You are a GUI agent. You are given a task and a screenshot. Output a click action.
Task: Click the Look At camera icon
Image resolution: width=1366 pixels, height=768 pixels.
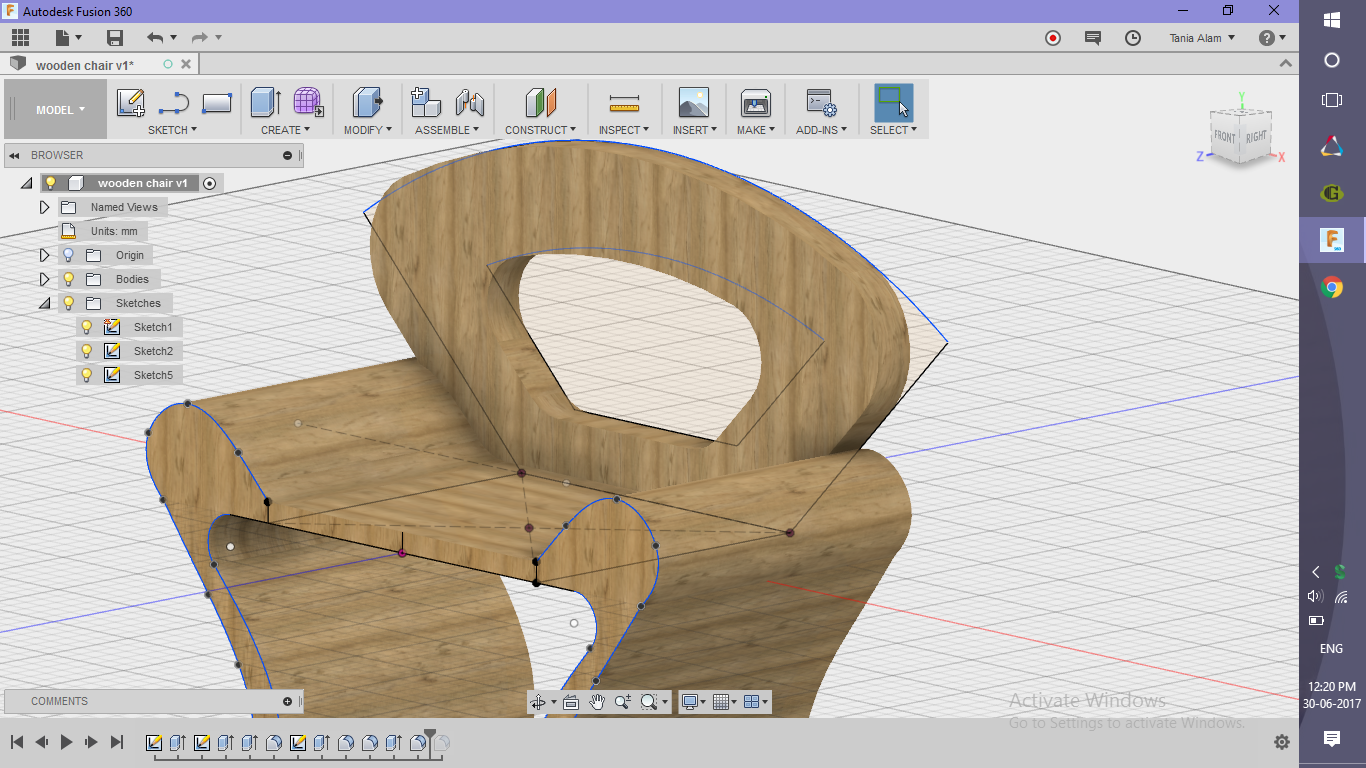(571, 702)
